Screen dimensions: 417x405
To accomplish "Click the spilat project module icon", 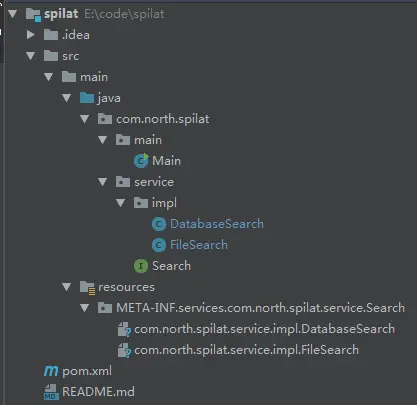I will (x=33, y=15).
